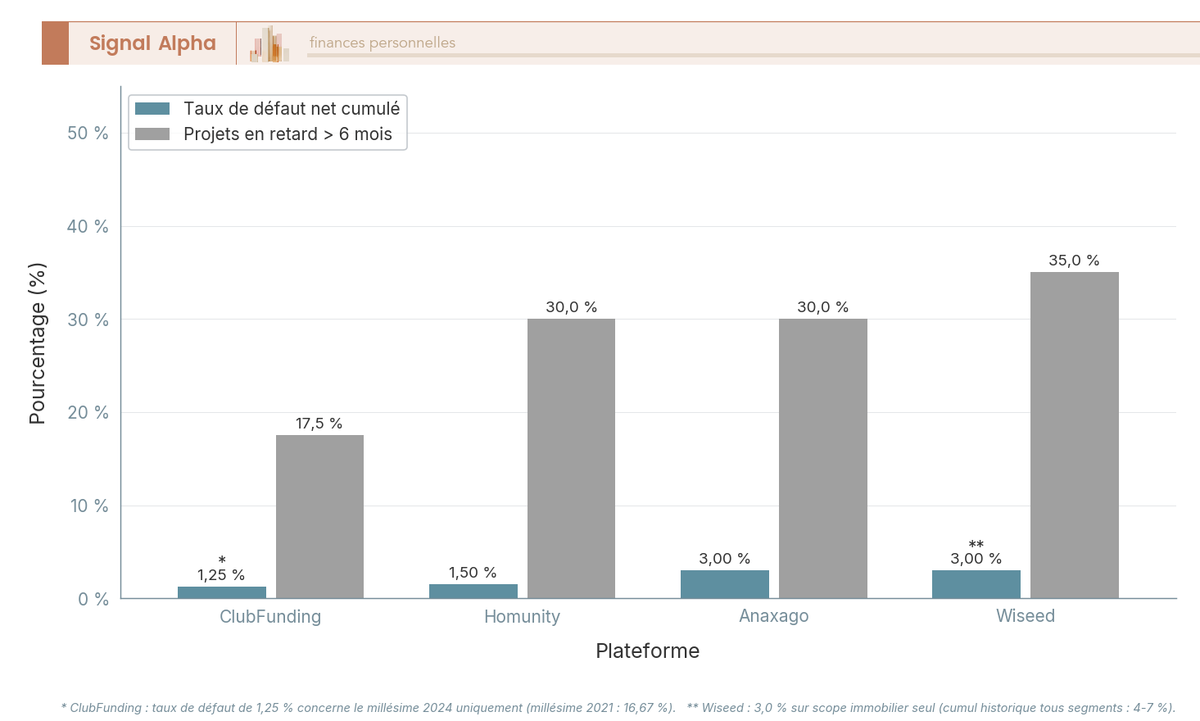
Task: Click the Anaxago axis label
Action: click(774, 616)
